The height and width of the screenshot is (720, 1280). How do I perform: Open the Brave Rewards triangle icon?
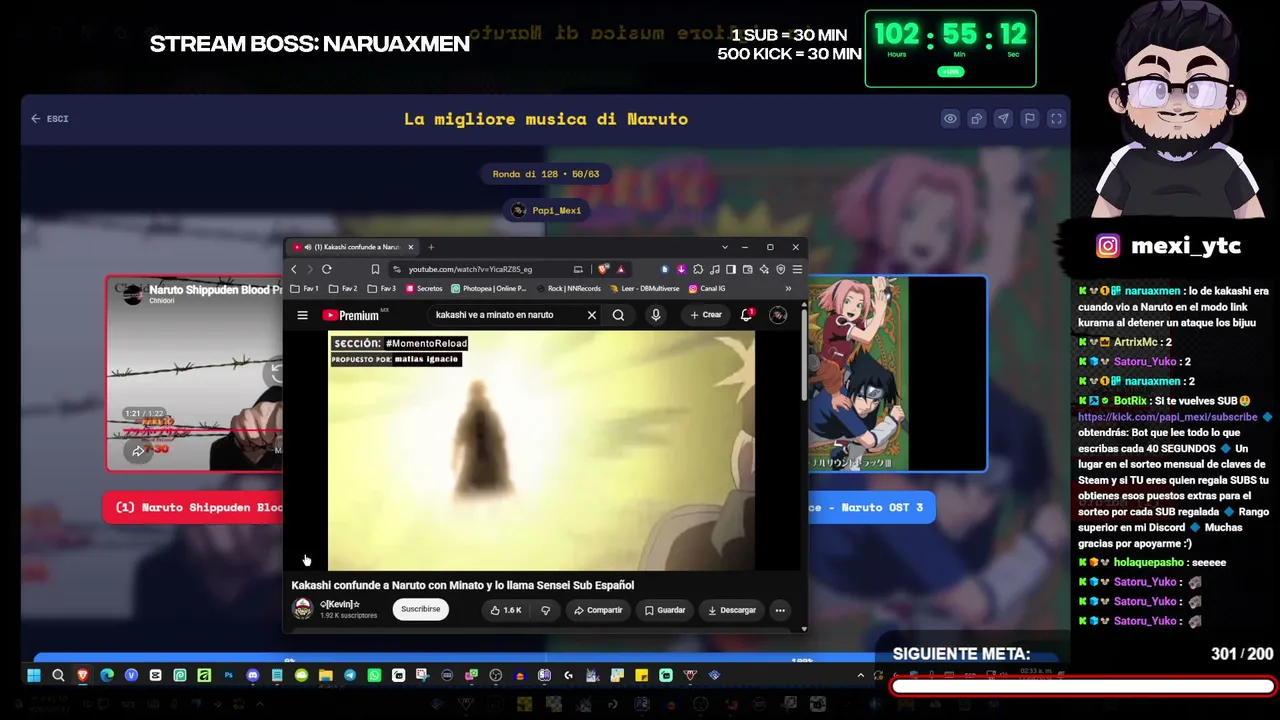click(x=621, y=269)
